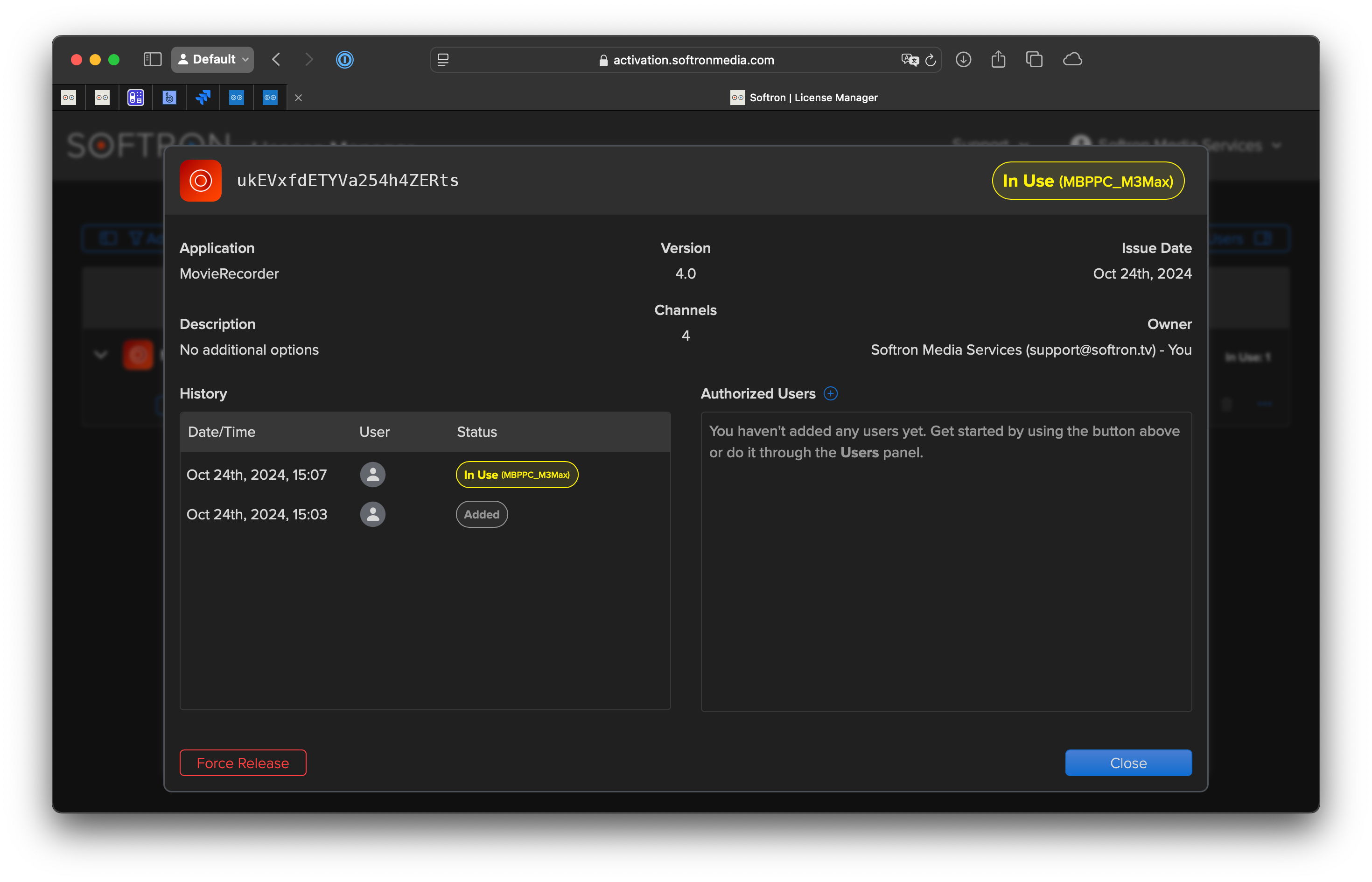This screenshot has width=1372, height=882.
Task: Switch to the blue b-logo pinned tab
Action: click(169, 98)
